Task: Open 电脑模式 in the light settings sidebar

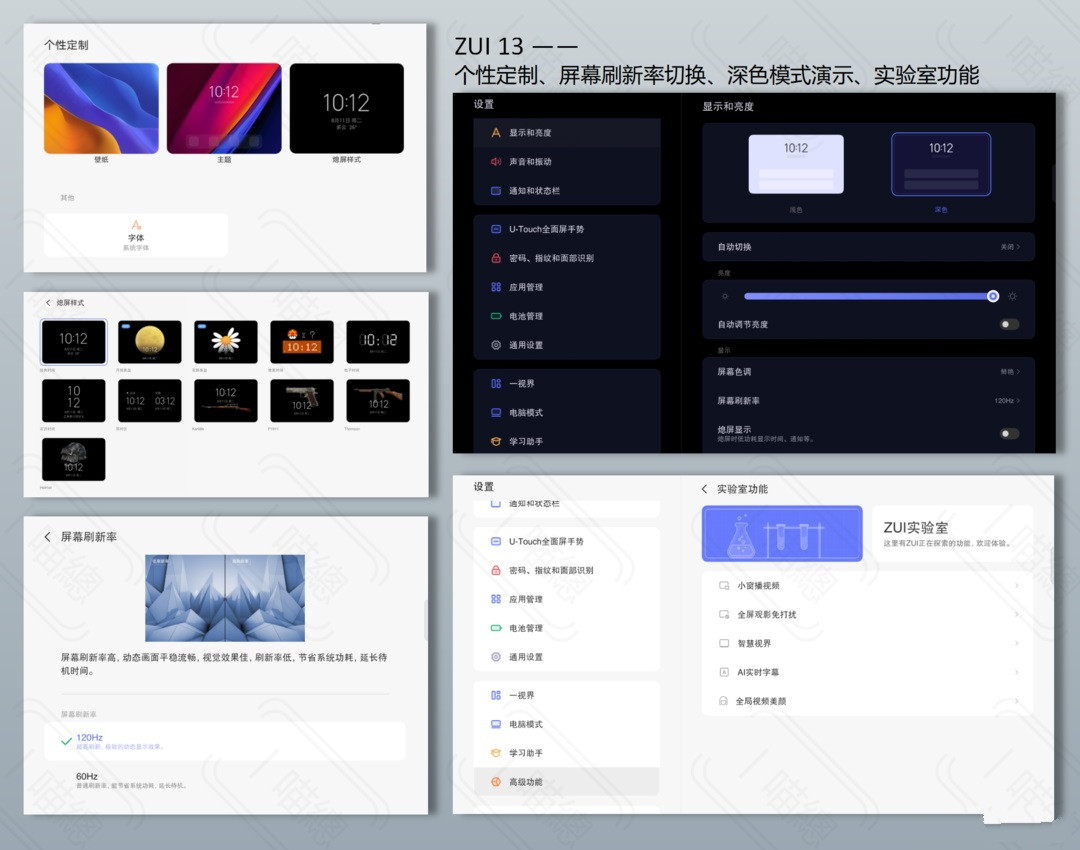Action: [x=566, y=725]
